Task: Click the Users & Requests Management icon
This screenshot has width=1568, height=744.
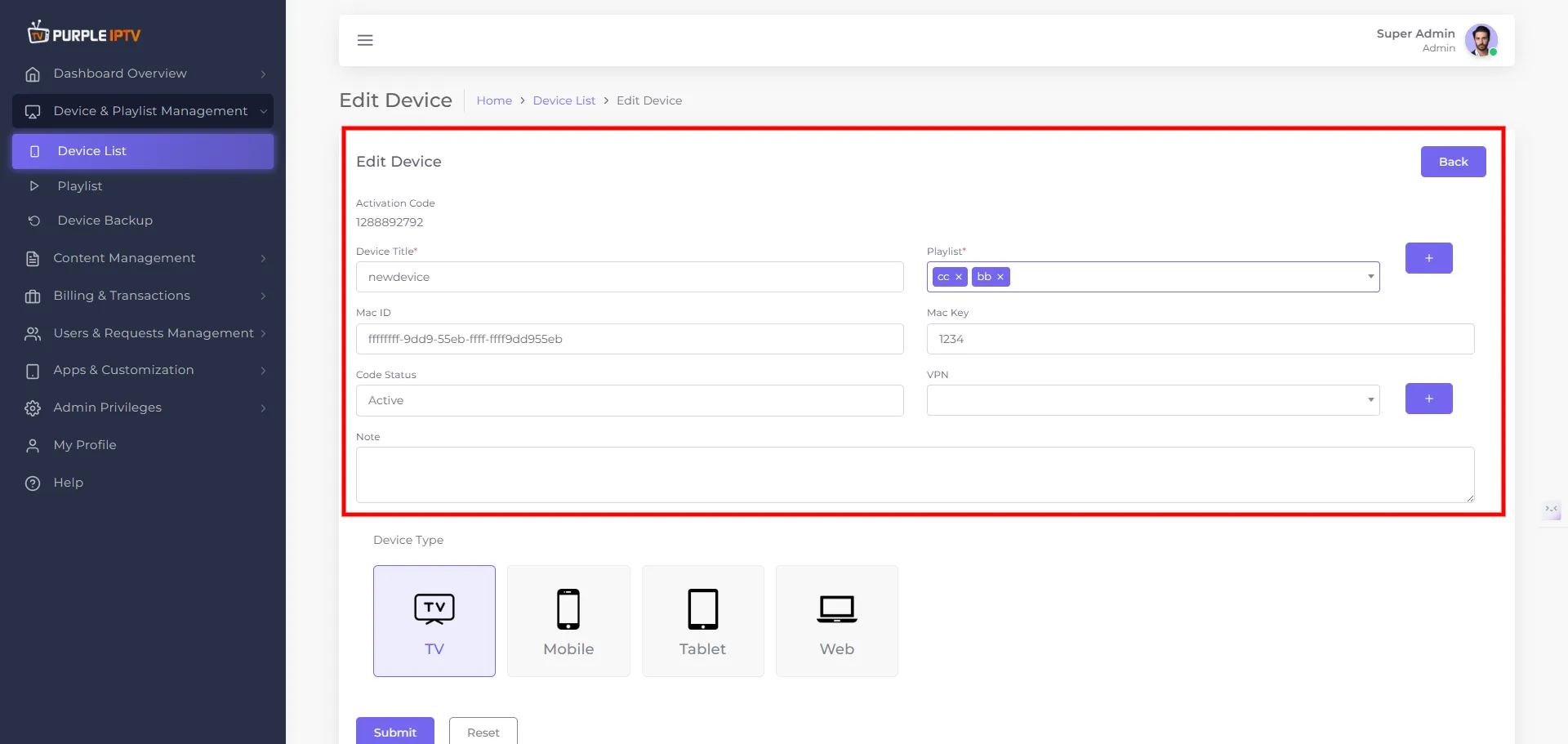Action: 33,334
